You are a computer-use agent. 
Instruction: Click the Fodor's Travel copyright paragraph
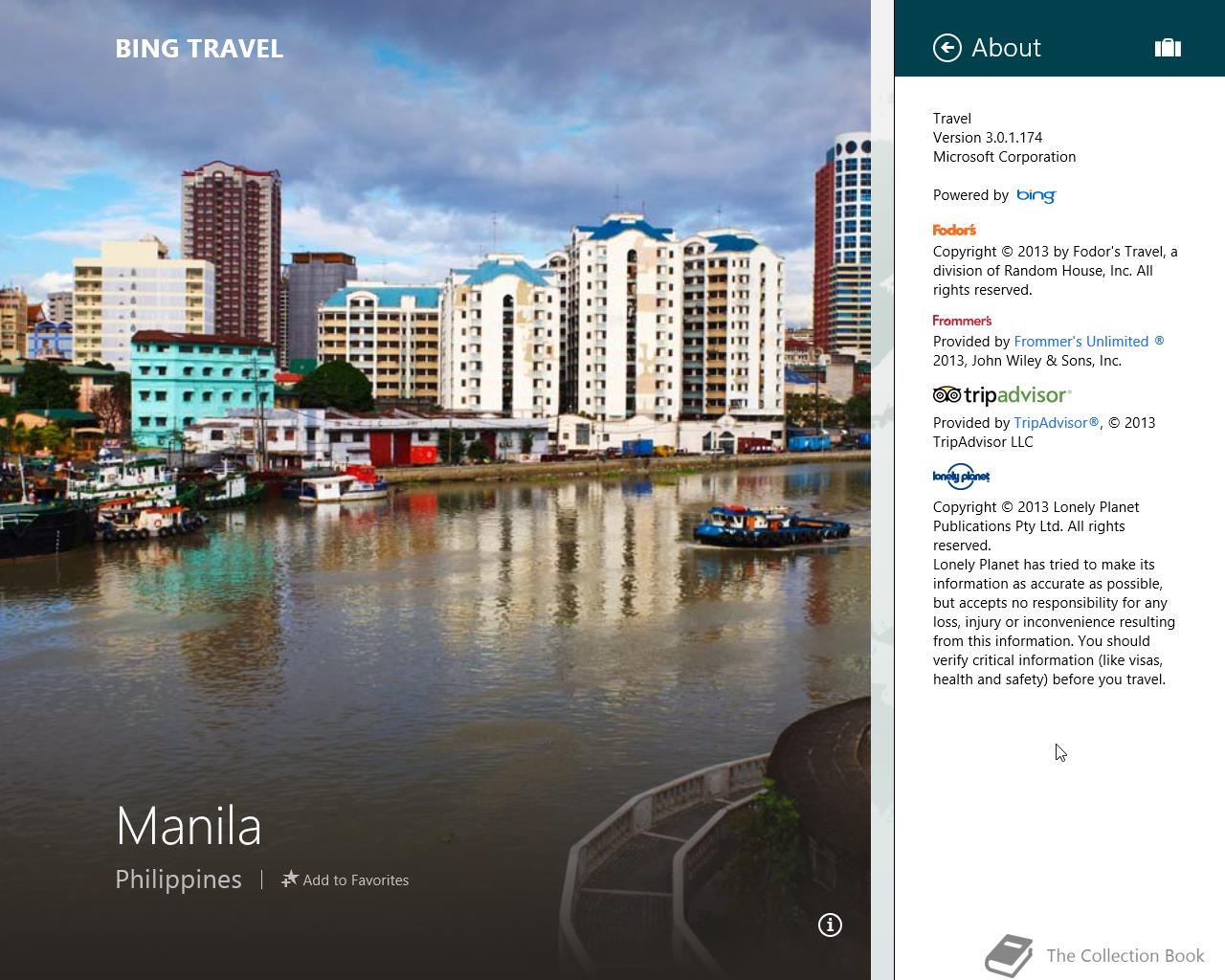tap(1056, 271)
